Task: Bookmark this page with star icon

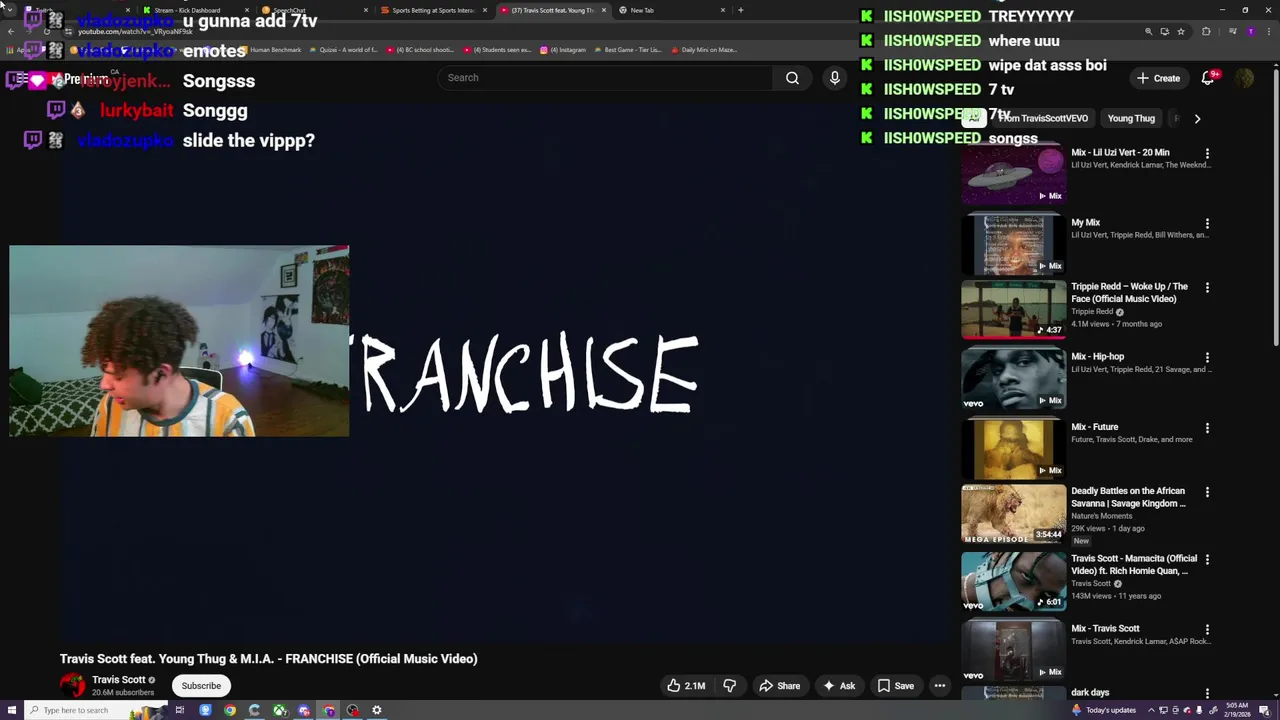Action: pyautogui.click(x=1181, y=32)
